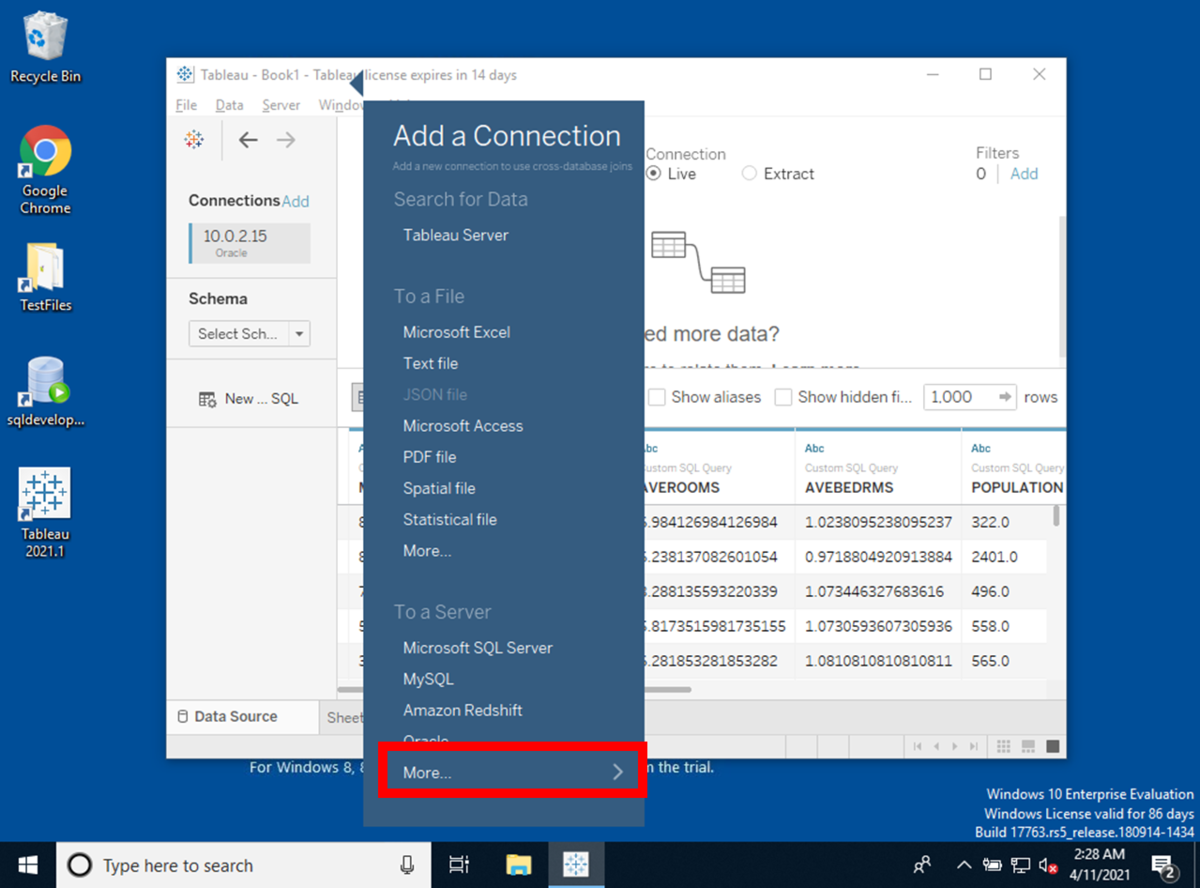Screen dimensions: 1200x888
Task: Select the Extract connection radio button
Action: click(x=749, y=174)
